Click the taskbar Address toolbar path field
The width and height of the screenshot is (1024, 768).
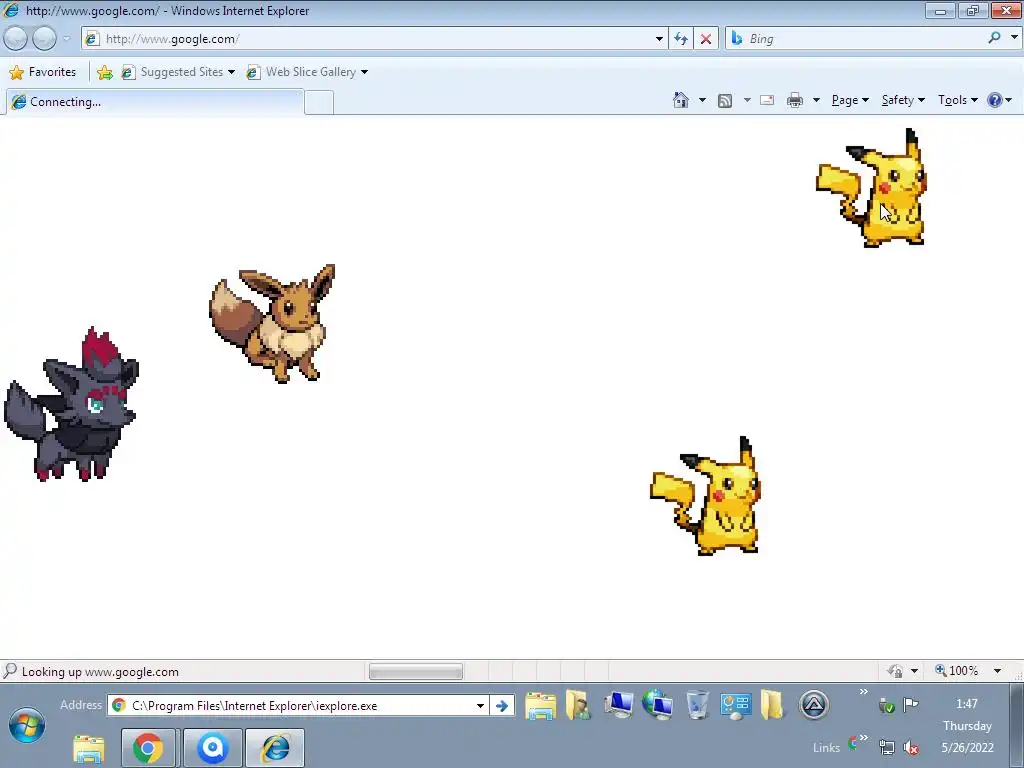pos(298,705)
